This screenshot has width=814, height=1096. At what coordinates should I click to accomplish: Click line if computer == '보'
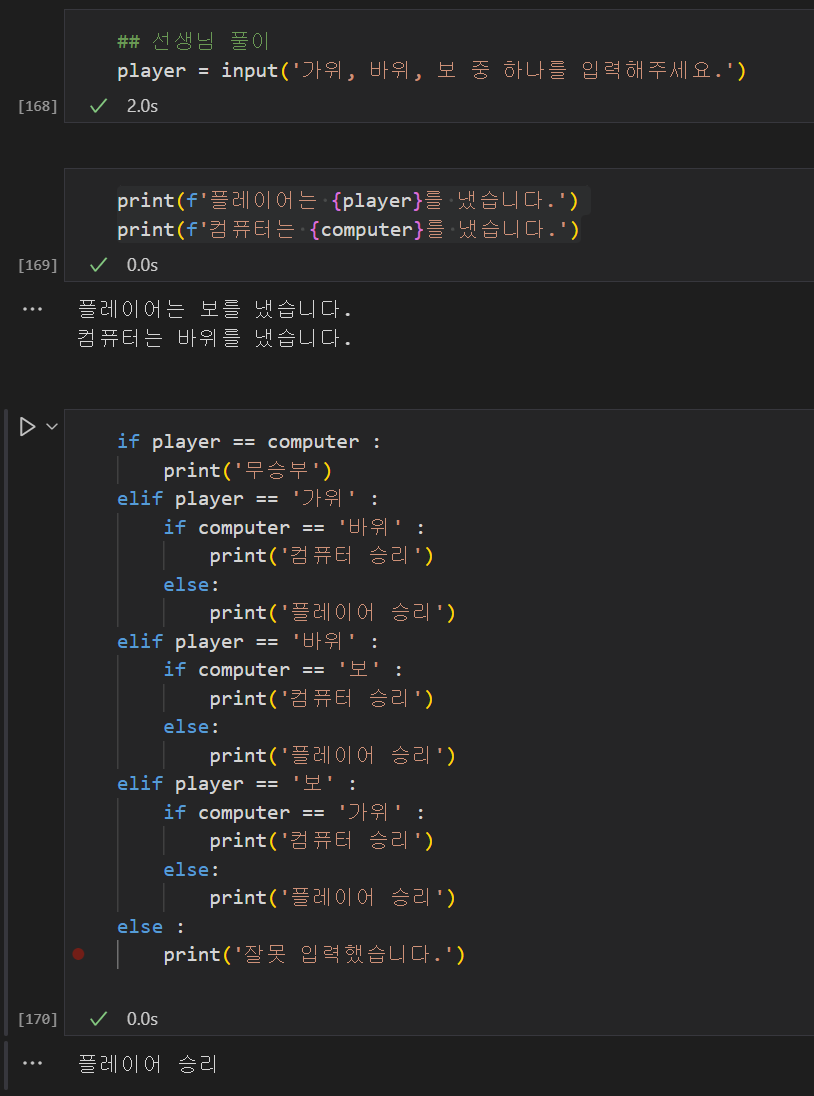[x=283, y=670]
